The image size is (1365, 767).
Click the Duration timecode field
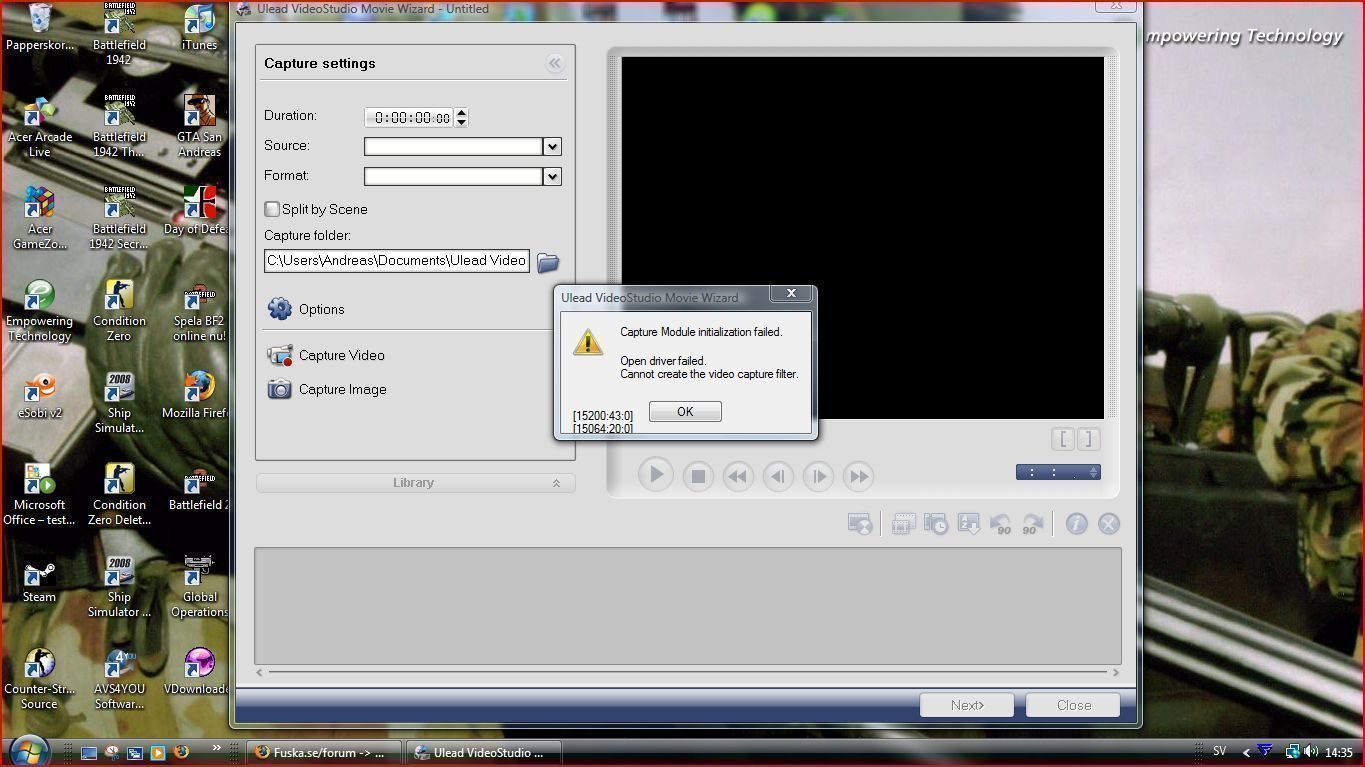(x=409, y=117)
